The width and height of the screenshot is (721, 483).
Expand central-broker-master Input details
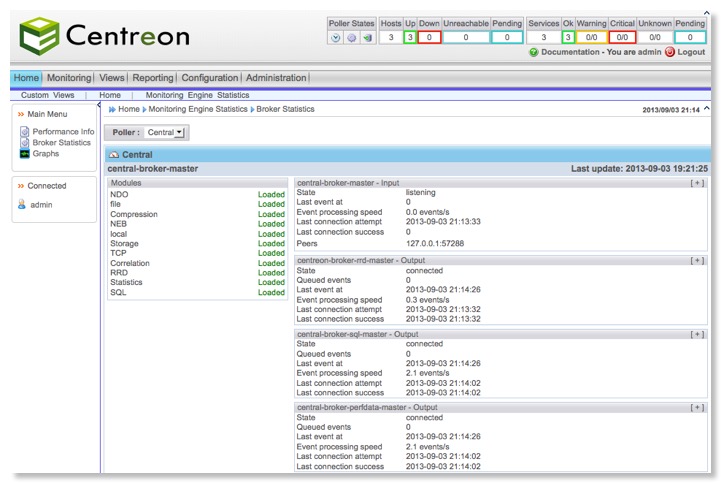[696, 183]
